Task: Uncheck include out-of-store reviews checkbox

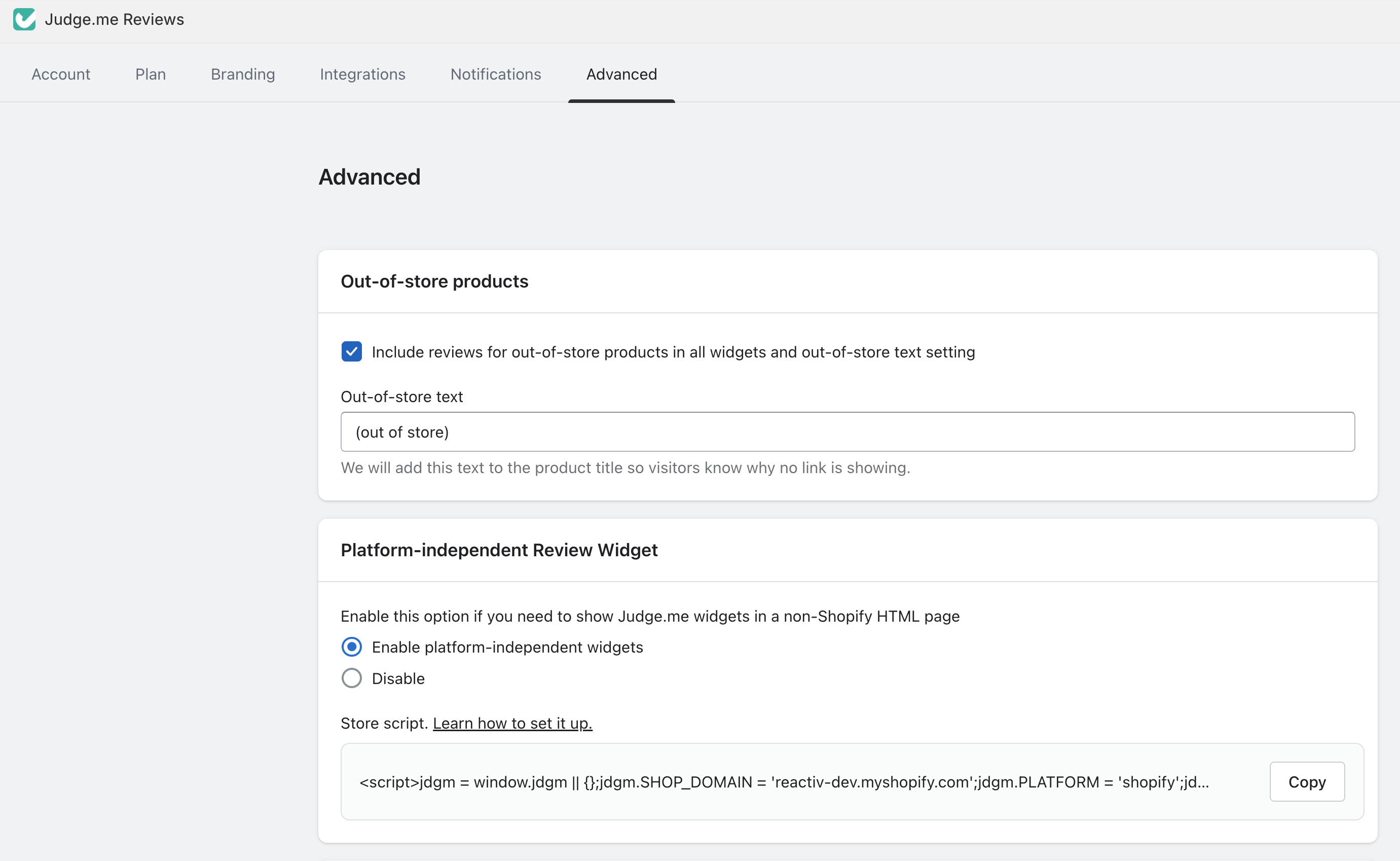Action: coord(351,352)
